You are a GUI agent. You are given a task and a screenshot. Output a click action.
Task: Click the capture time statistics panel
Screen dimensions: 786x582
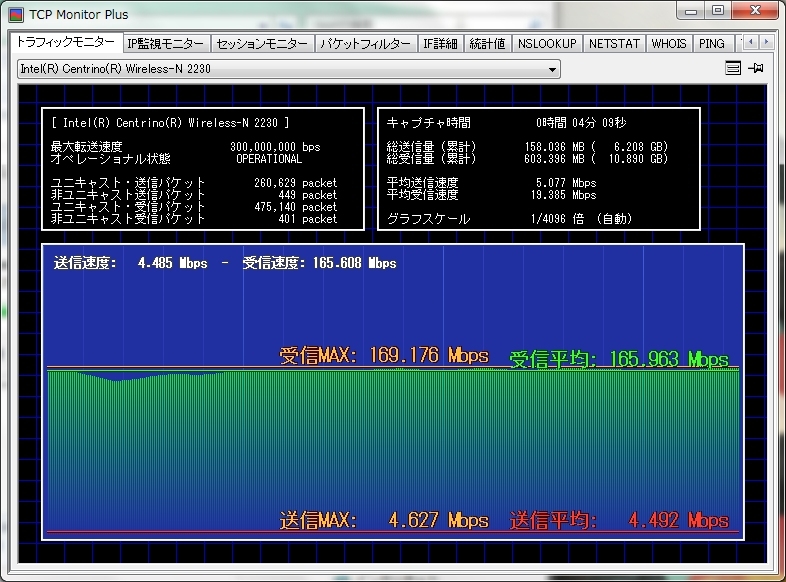tap(537, 169)
